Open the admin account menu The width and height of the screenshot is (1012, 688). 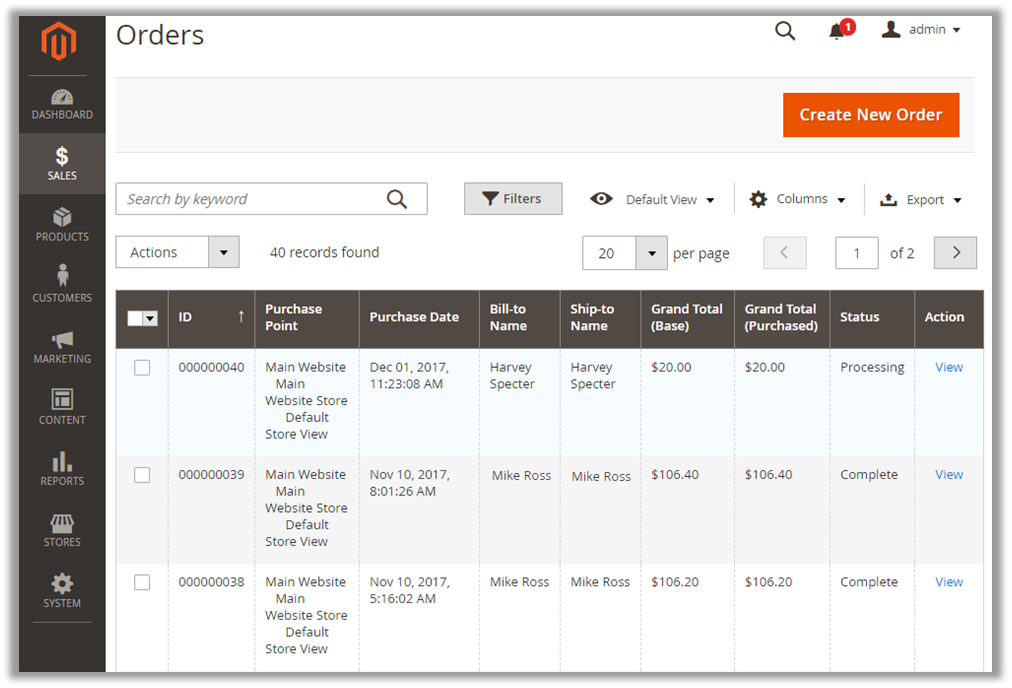921,30
